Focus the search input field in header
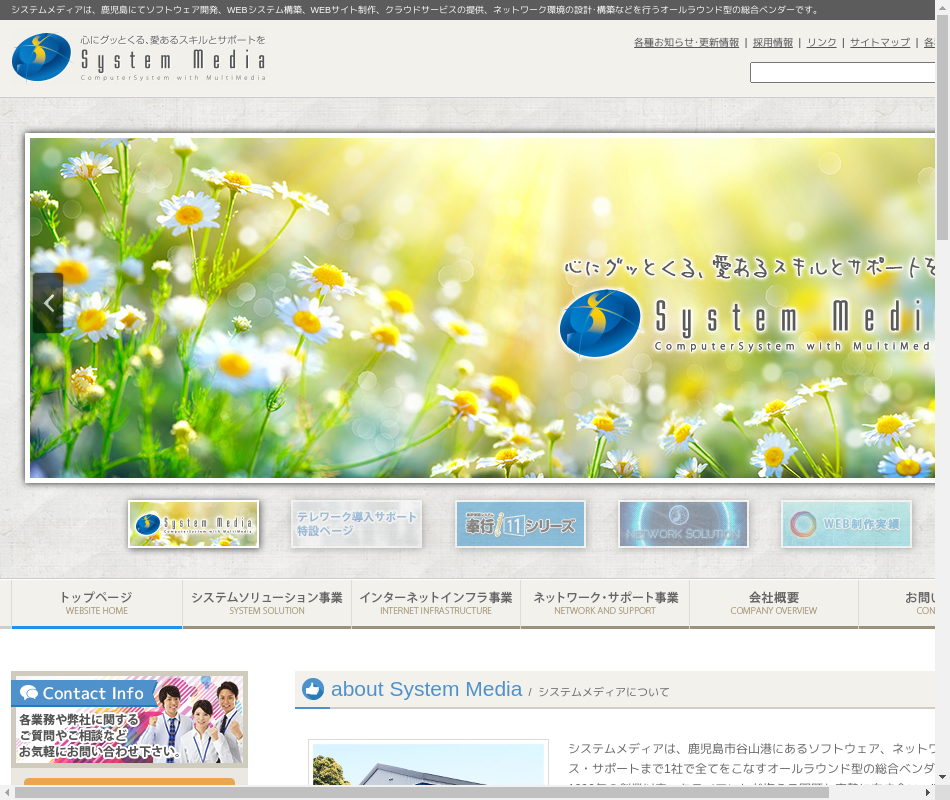Image resolution: width=950 pixels, height=800 pixels. click(x=842, y=73)
